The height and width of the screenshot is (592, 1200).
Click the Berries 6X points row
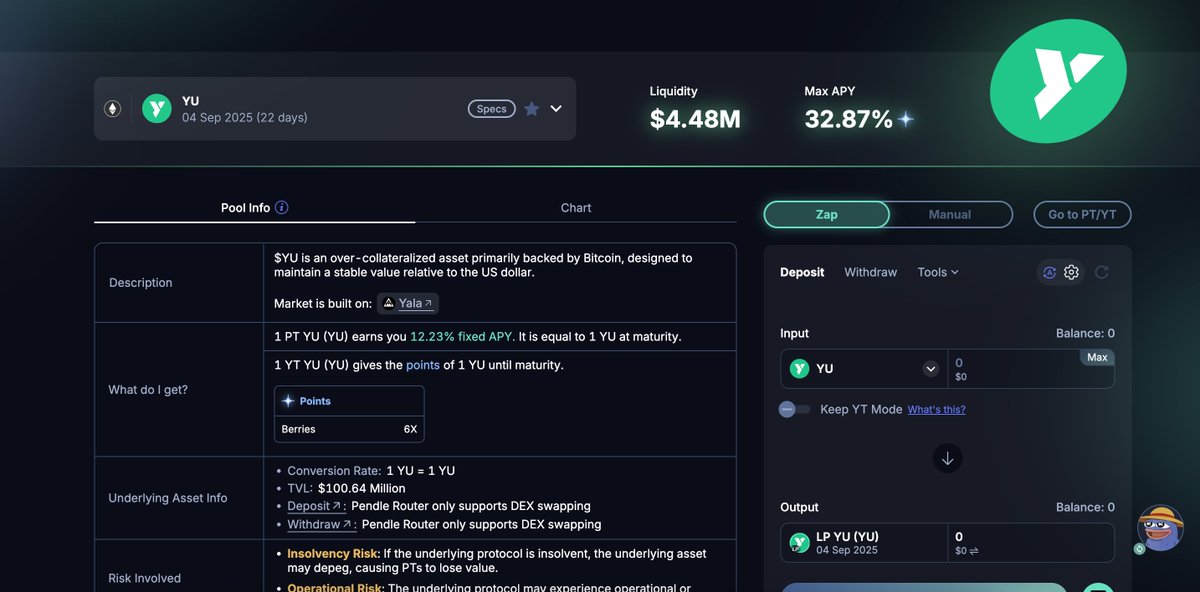coord(349,429)
